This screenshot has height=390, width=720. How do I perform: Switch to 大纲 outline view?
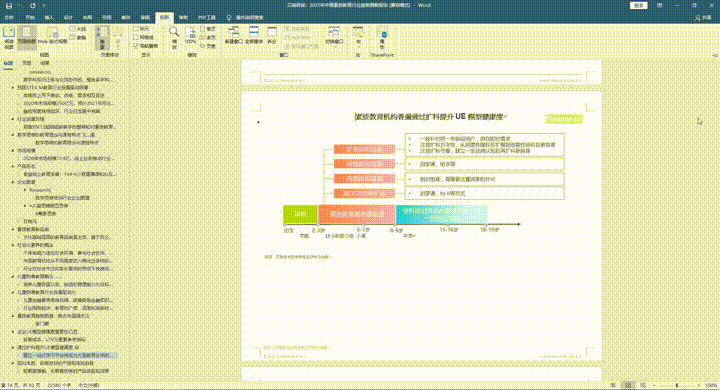78,29
